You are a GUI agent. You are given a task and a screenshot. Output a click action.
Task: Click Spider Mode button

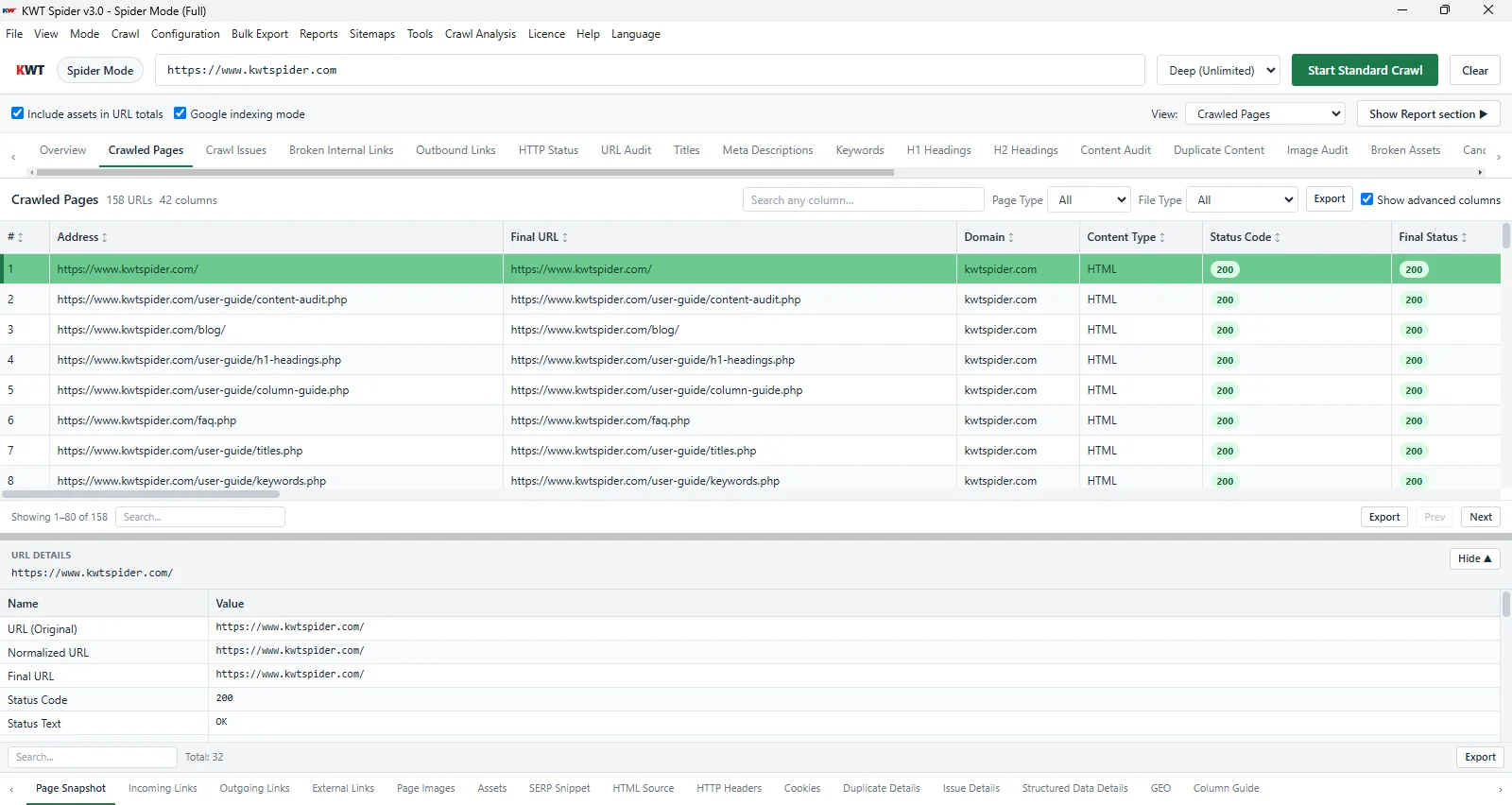point(100,70)
